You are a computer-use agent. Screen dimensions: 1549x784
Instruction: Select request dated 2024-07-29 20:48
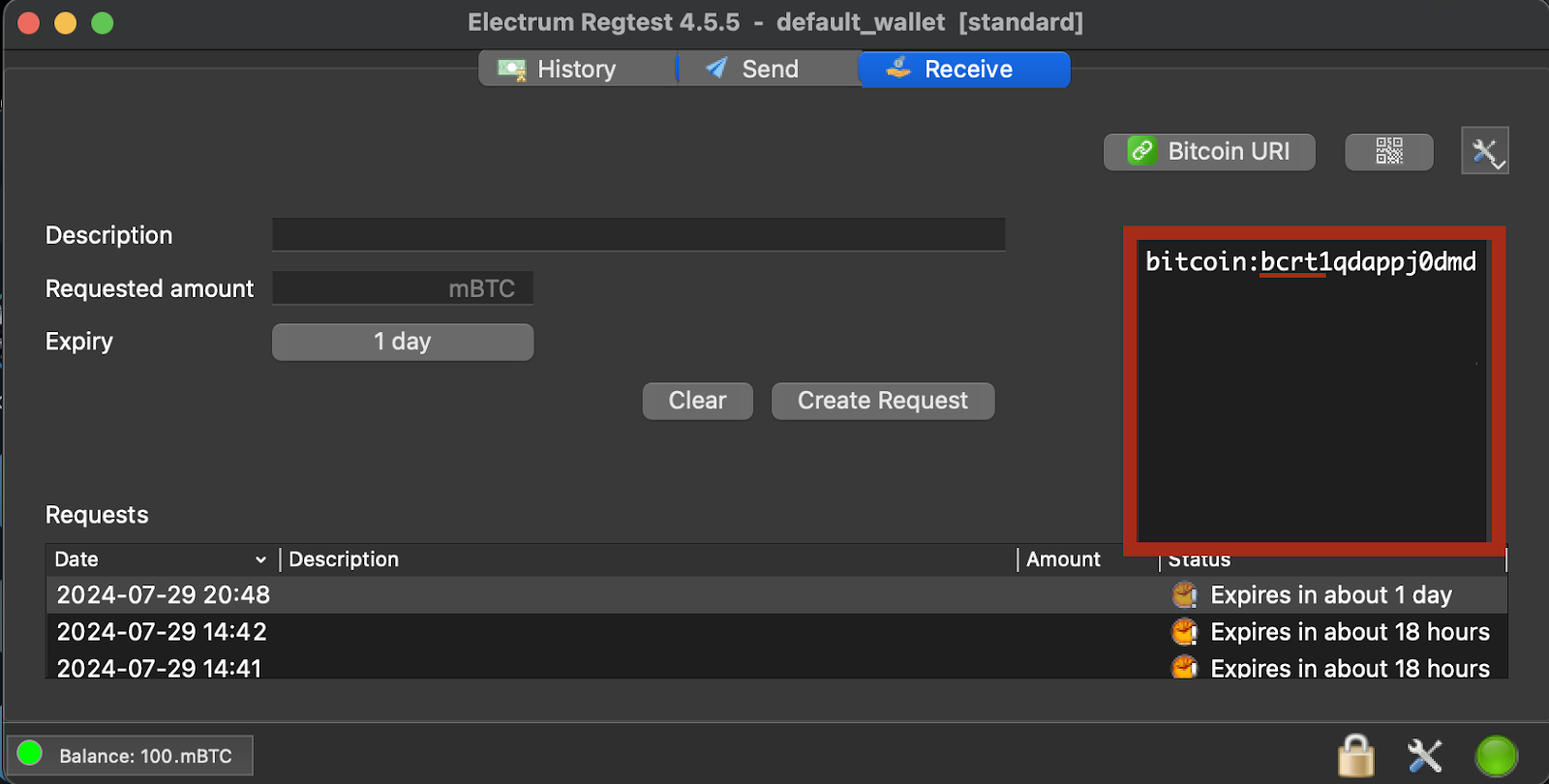tap(776, 595)
